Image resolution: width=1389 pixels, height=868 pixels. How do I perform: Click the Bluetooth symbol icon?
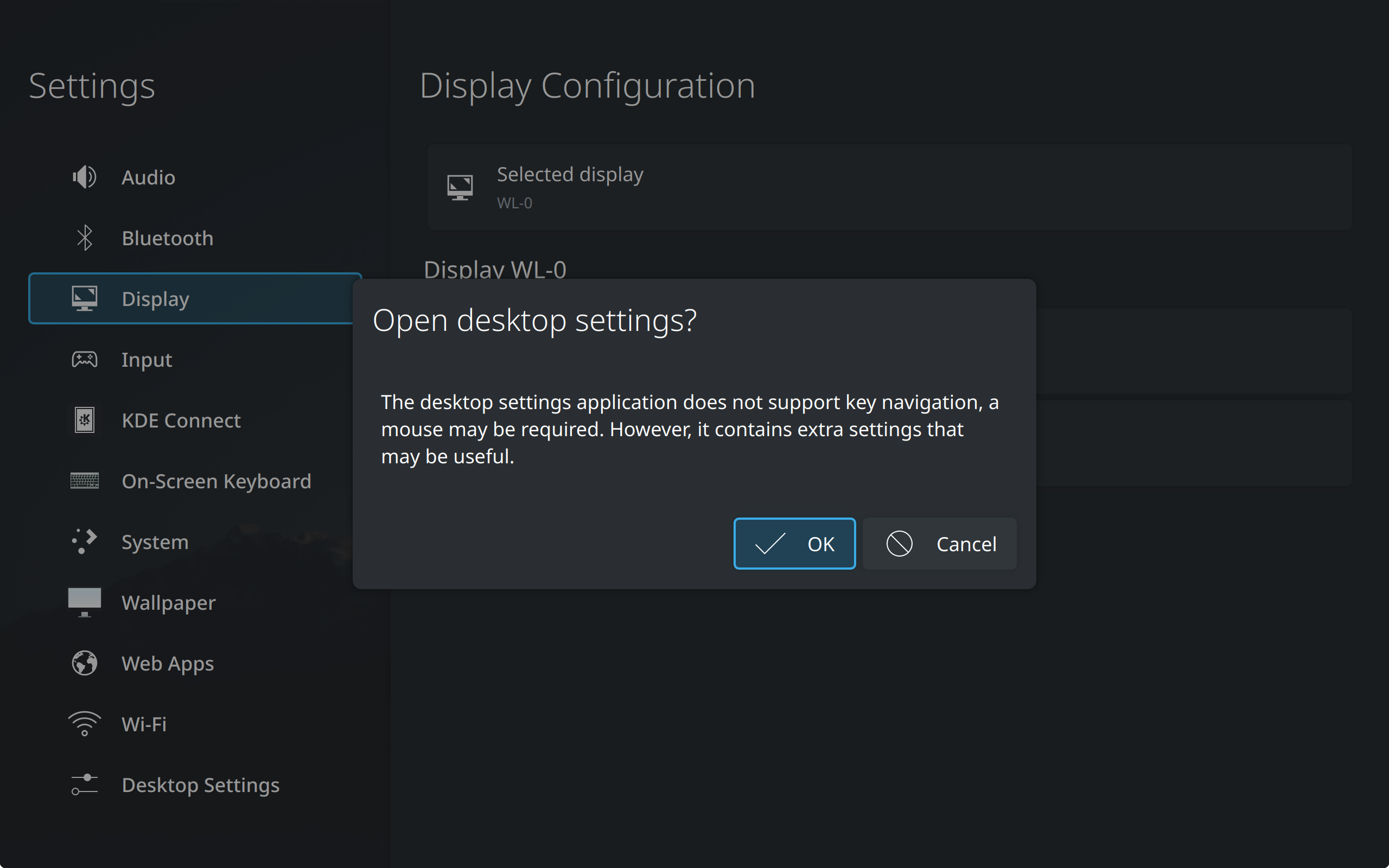(x=85, y=238)
